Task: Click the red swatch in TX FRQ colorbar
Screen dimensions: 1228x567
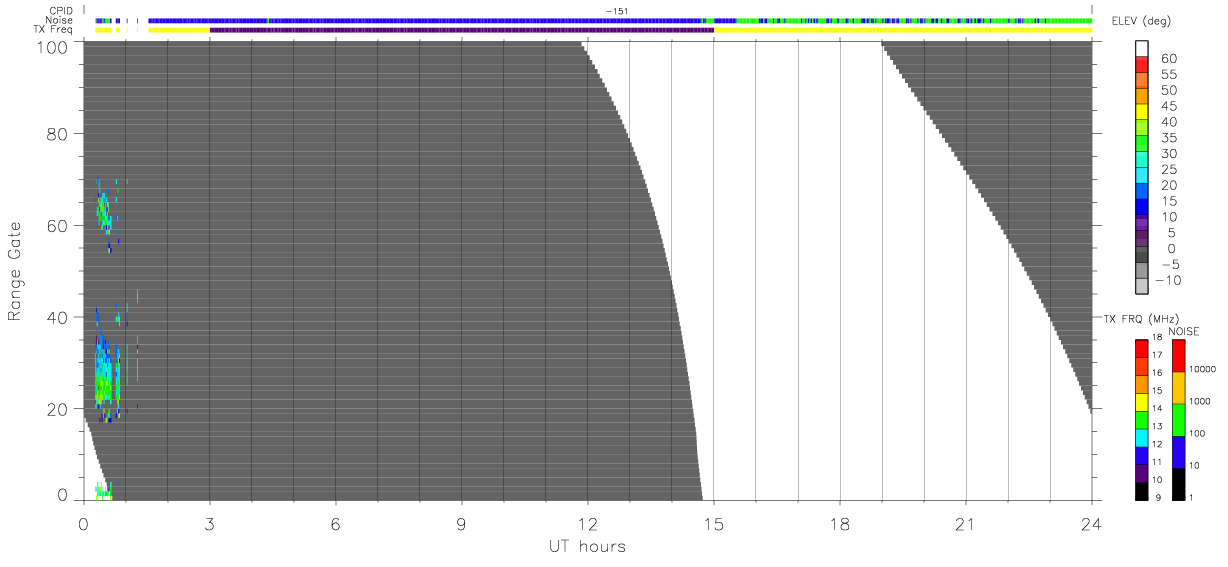Action: 1141,347
